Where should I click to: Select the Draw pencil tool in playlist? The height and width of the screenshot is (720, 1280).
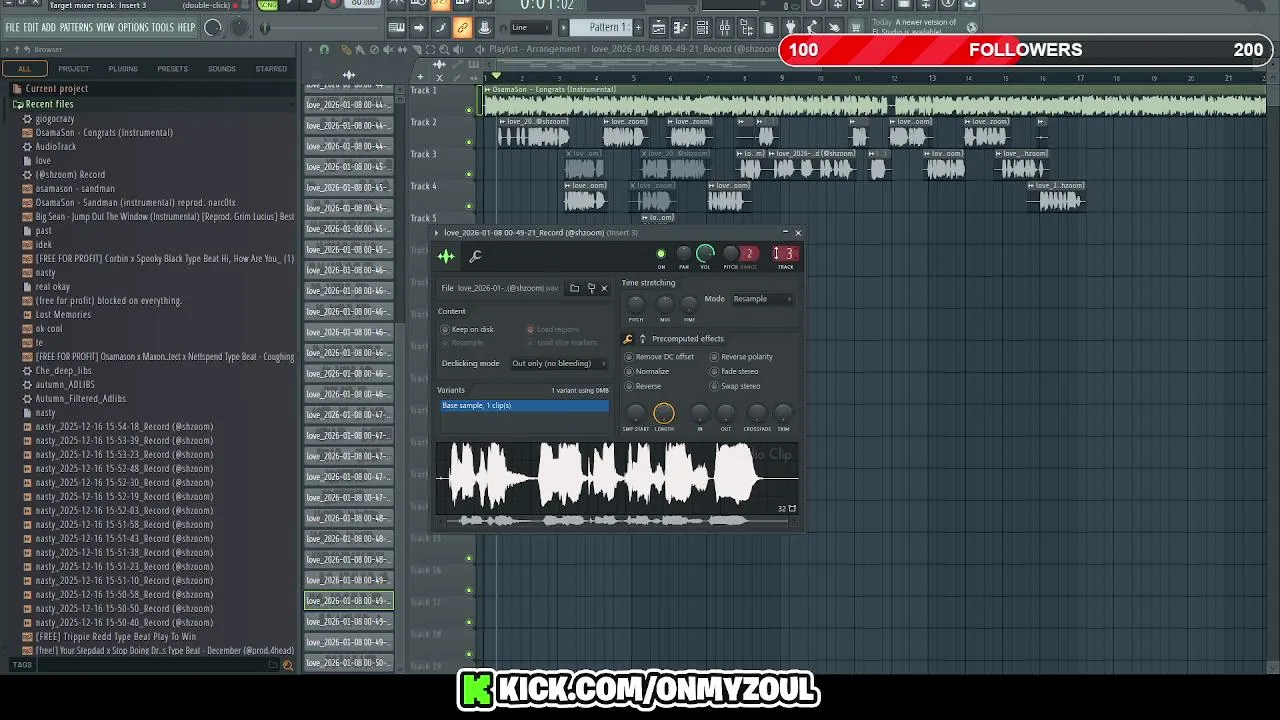(x=346, y=50)
